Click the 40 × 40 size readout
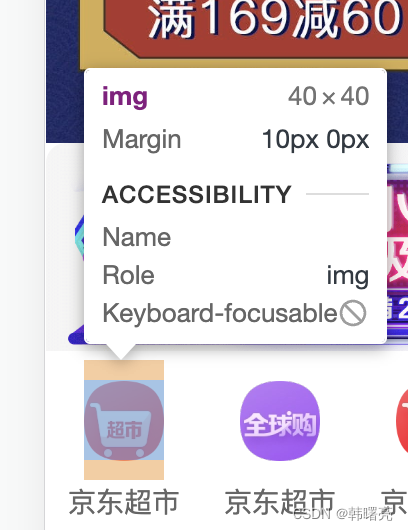408x530 pixels. pyautogui.click(x=328, y=96)
